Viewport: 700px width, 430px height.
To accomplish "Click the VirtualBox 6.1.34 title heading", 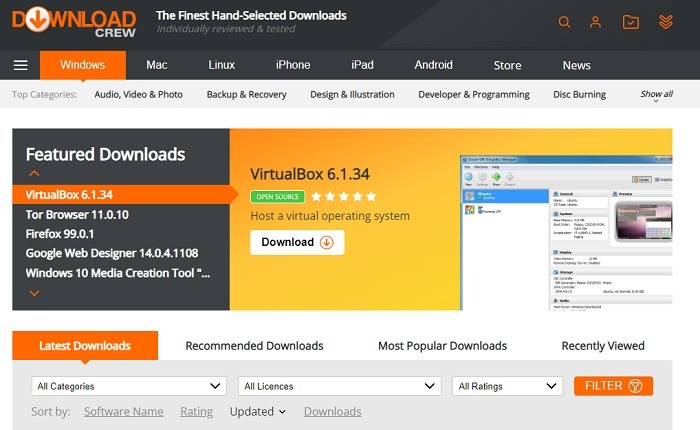I will click(x=310, y=174).
